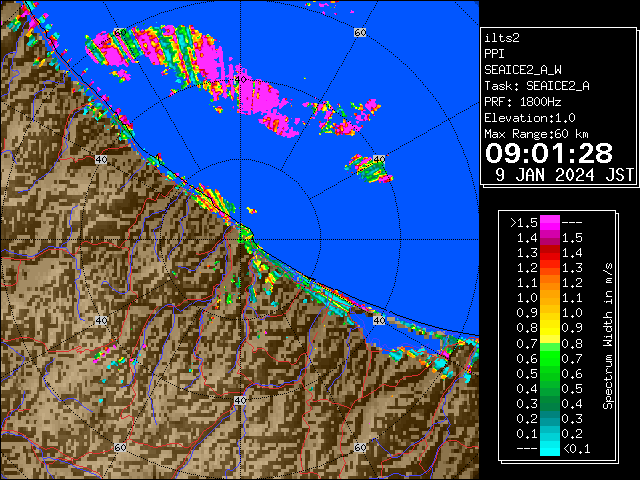Click the 60 range label on the magenta echo

(x=120, y=32)
